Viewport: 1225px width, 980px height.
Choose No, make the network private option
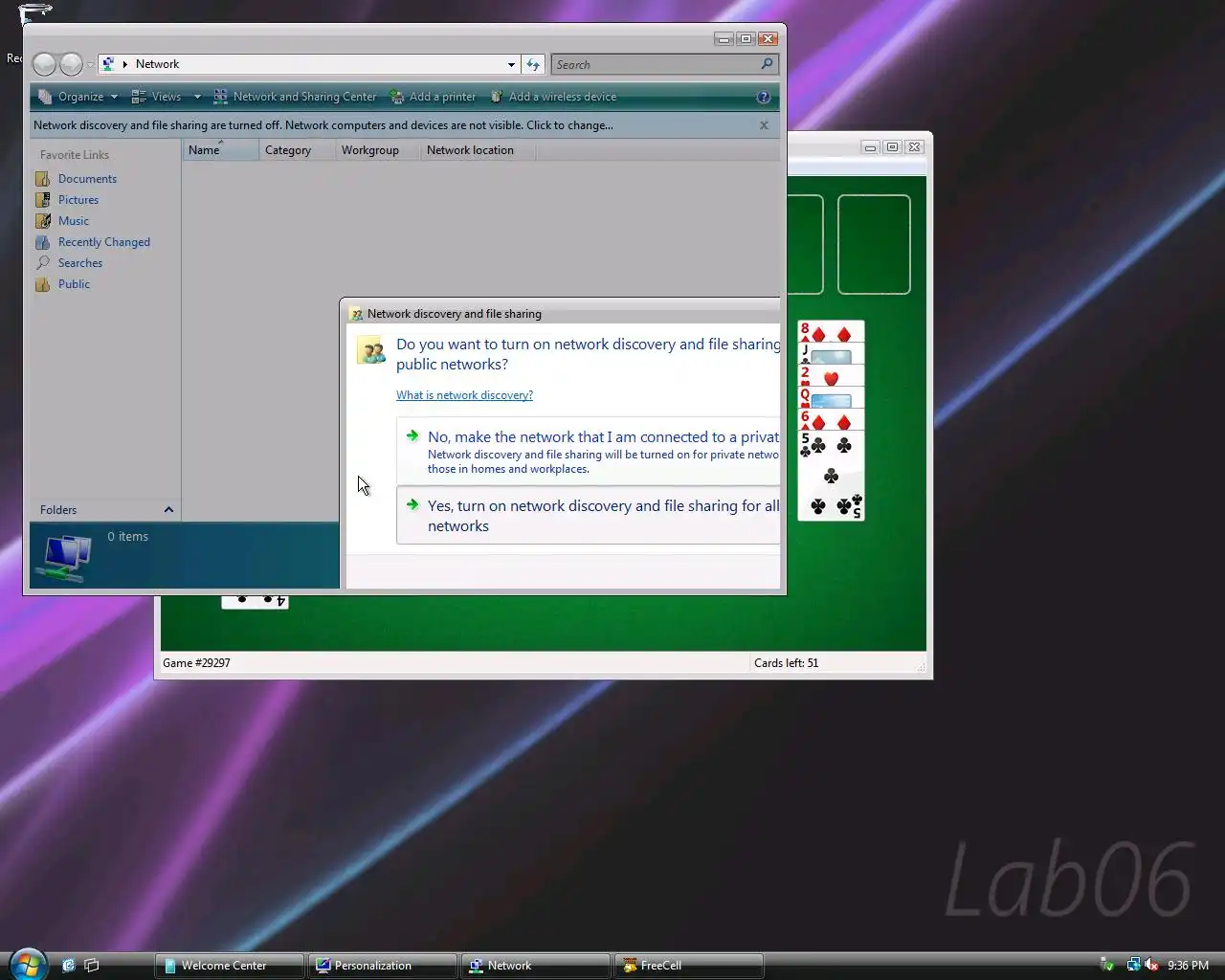588,452
